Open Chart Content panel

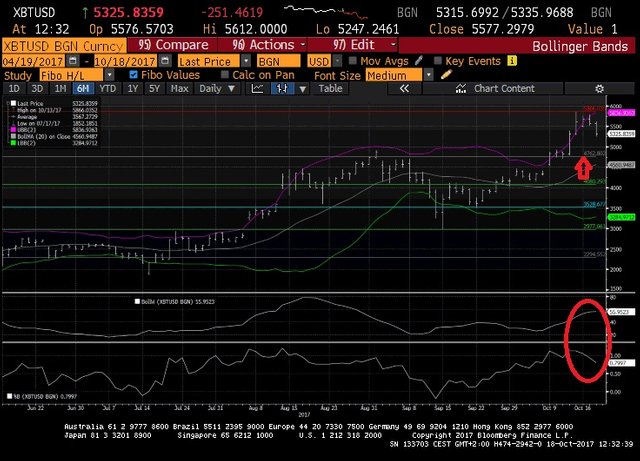tap(494, 89)
